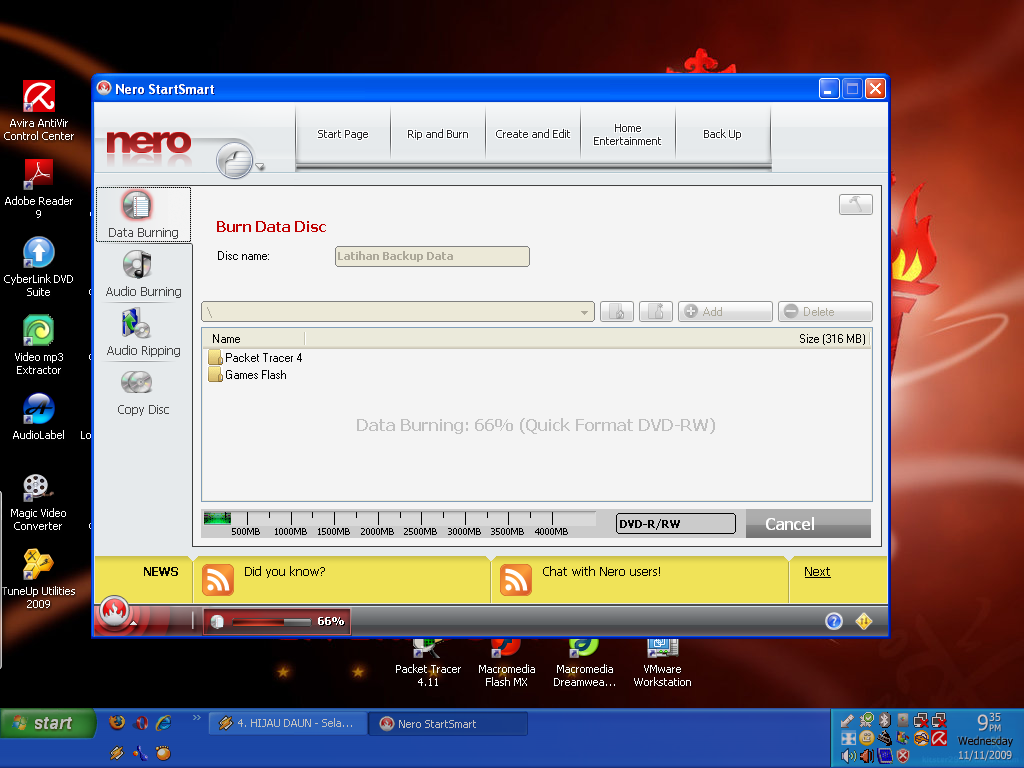The image size is (1024, 768).
Task: Click the Did you know RSS icon
Action: (x=217, y=580)
